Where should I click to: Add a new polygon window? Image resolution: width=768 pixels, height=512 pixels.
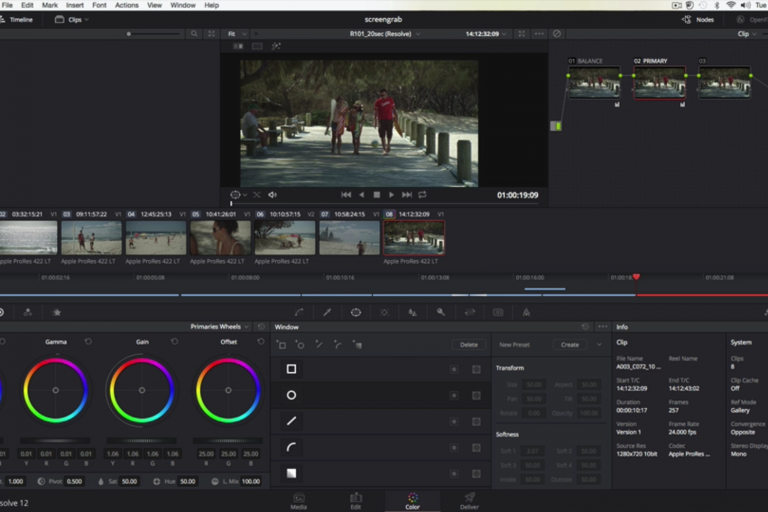[x=319, y=345]
